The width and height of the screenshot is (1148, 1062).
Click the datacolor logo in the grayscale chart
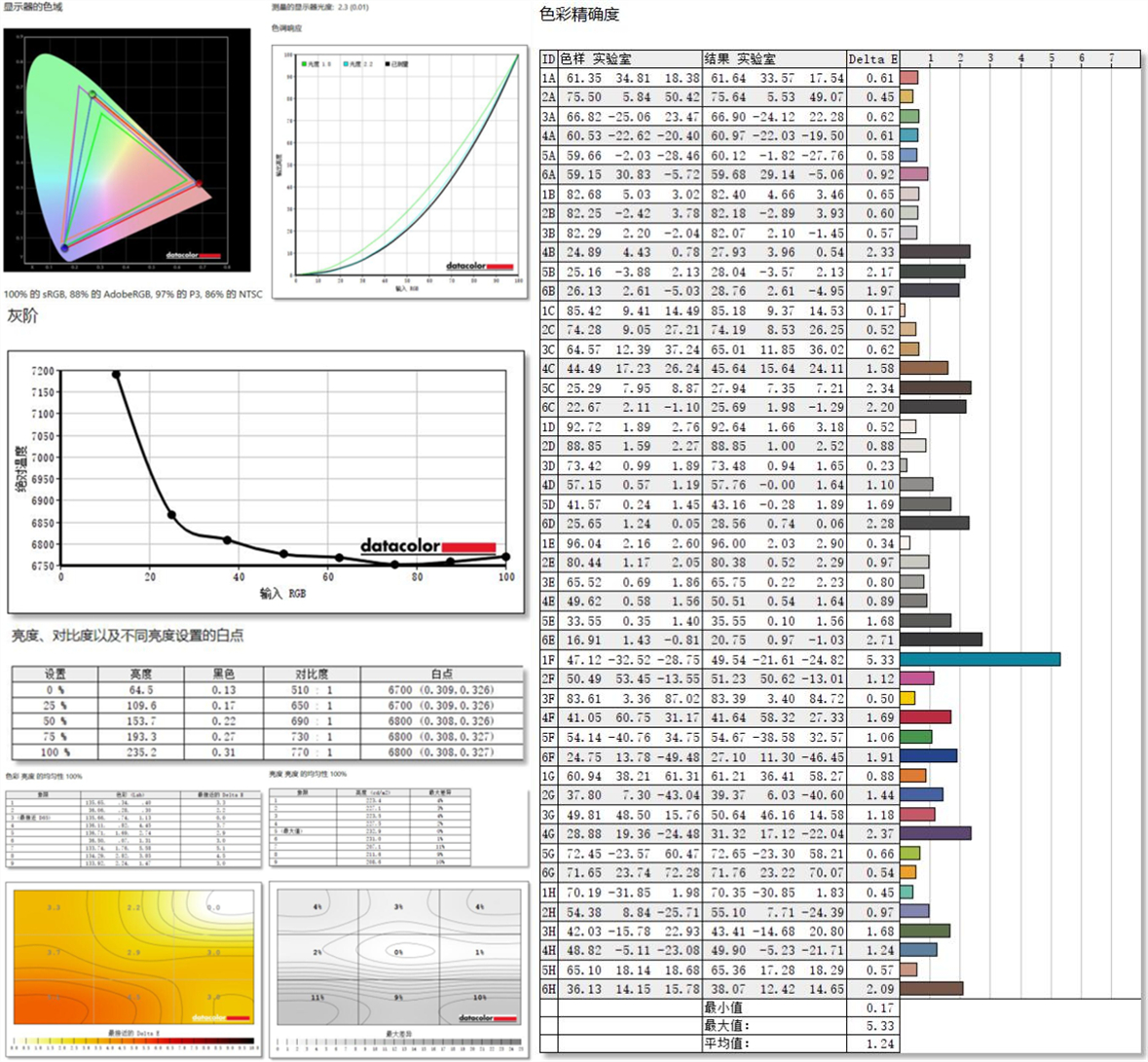[x=427, y=546]
